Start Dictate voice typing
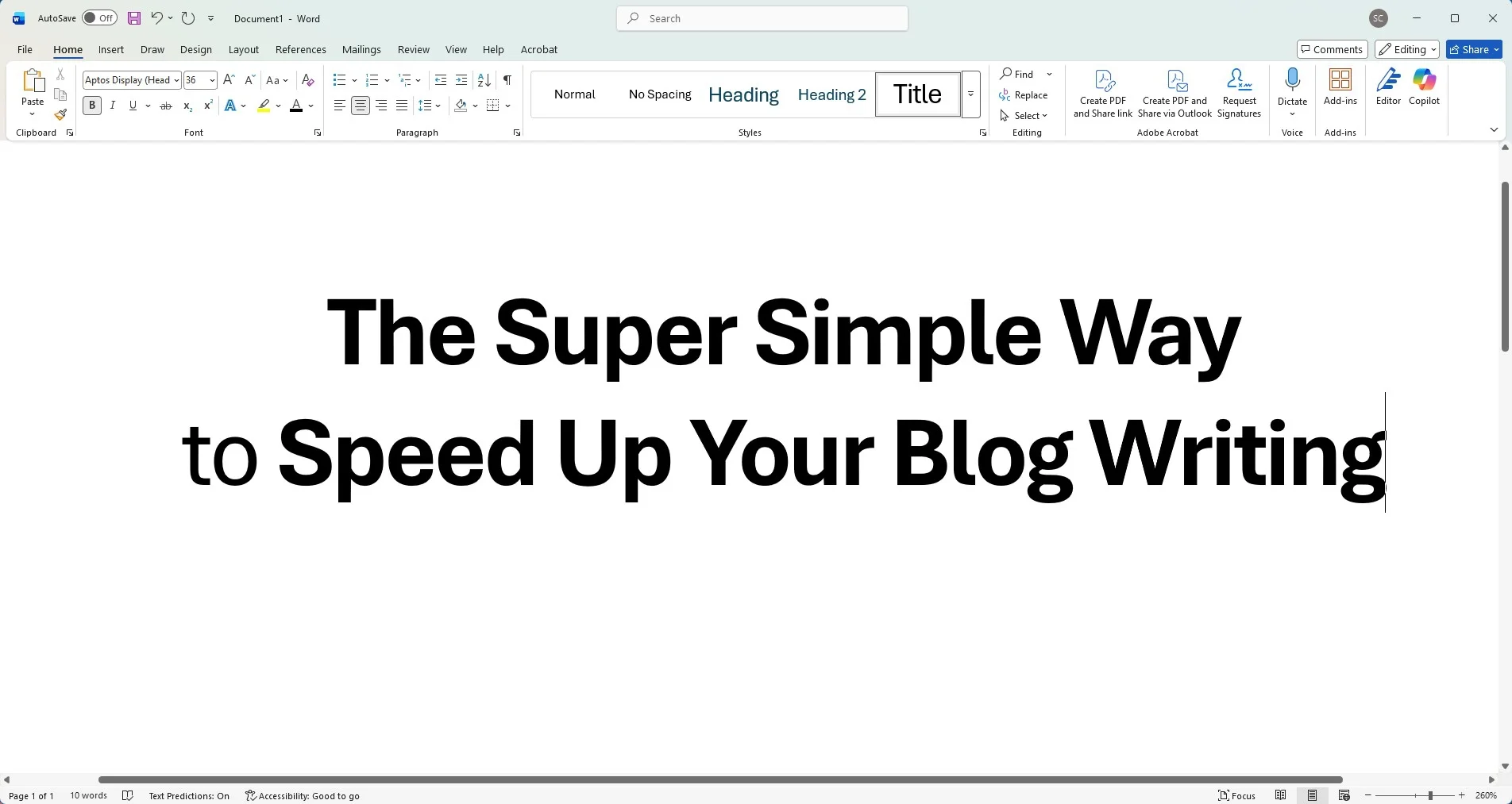This screenshot has height=804, width=1512. (x=1290, y=87)
